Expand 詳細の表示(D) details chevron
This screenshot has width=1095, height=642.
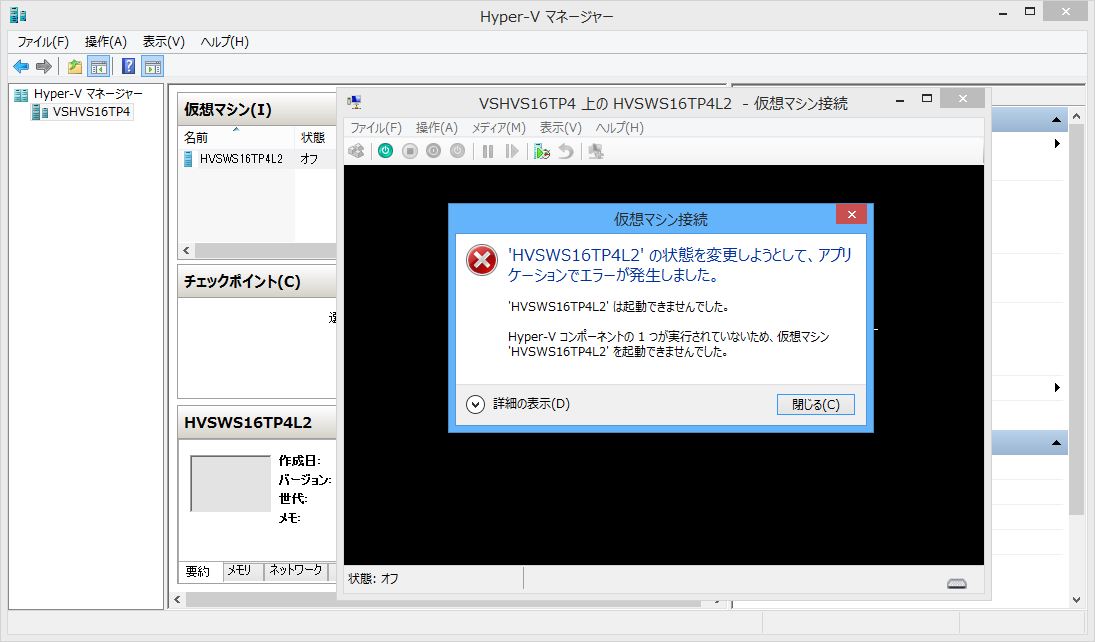tap(476, 404)
